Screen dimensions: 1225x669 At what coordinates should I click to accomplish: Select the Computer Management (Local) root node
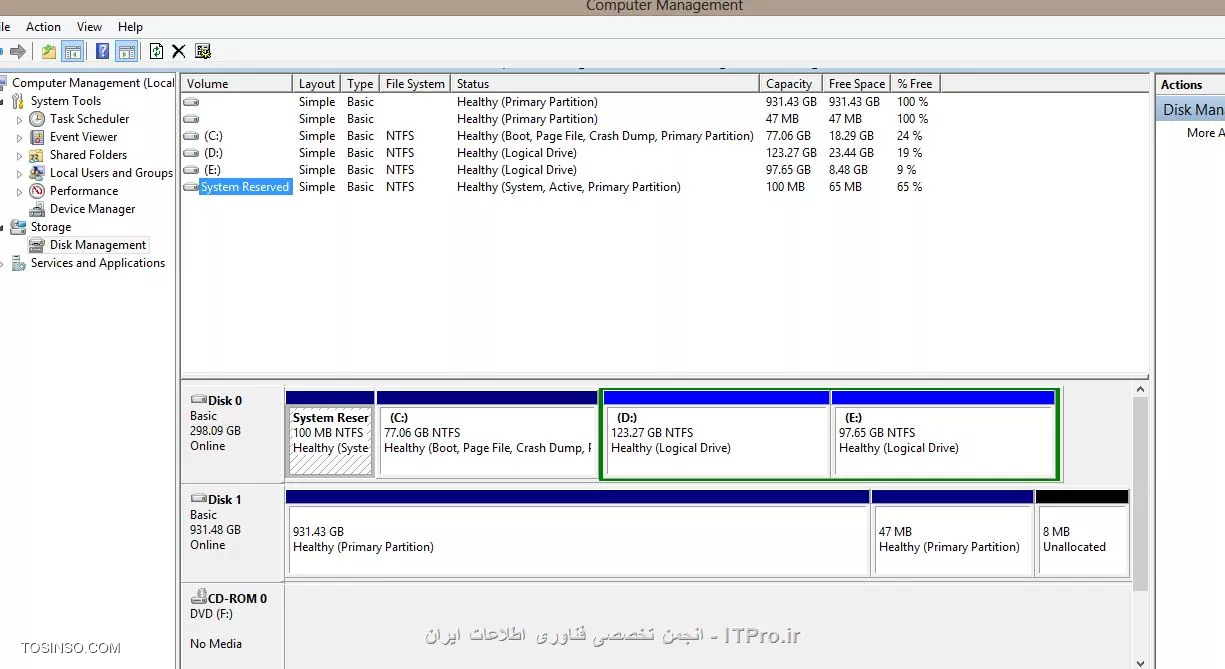coord(93,83)
